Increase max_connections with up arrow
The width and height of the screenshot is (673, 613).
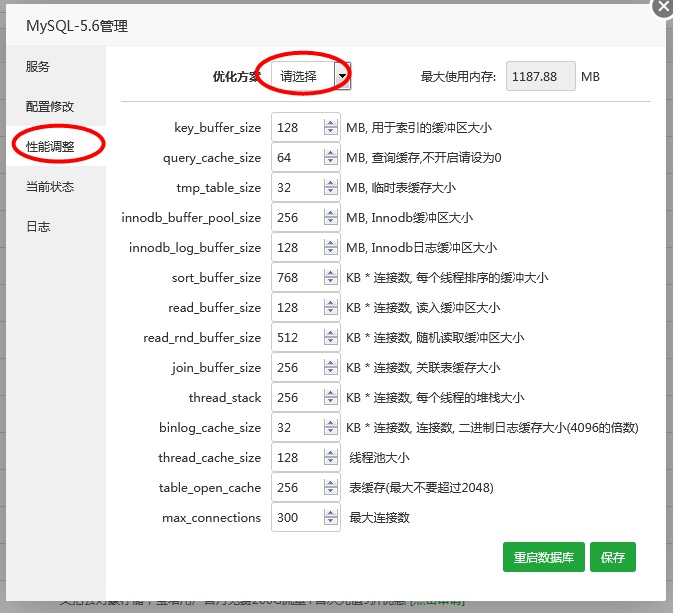point(330,514)
